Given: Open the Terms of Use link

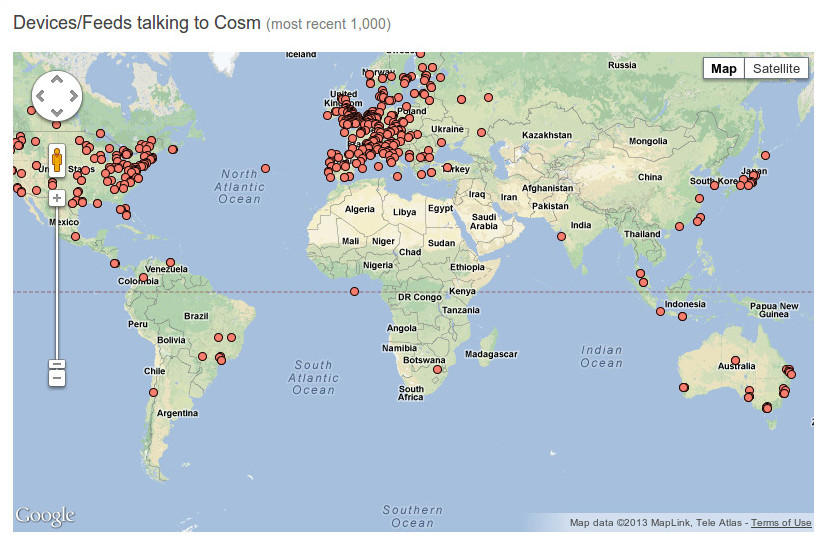Looking at the screenshot, I should click(x=781, y=523).
